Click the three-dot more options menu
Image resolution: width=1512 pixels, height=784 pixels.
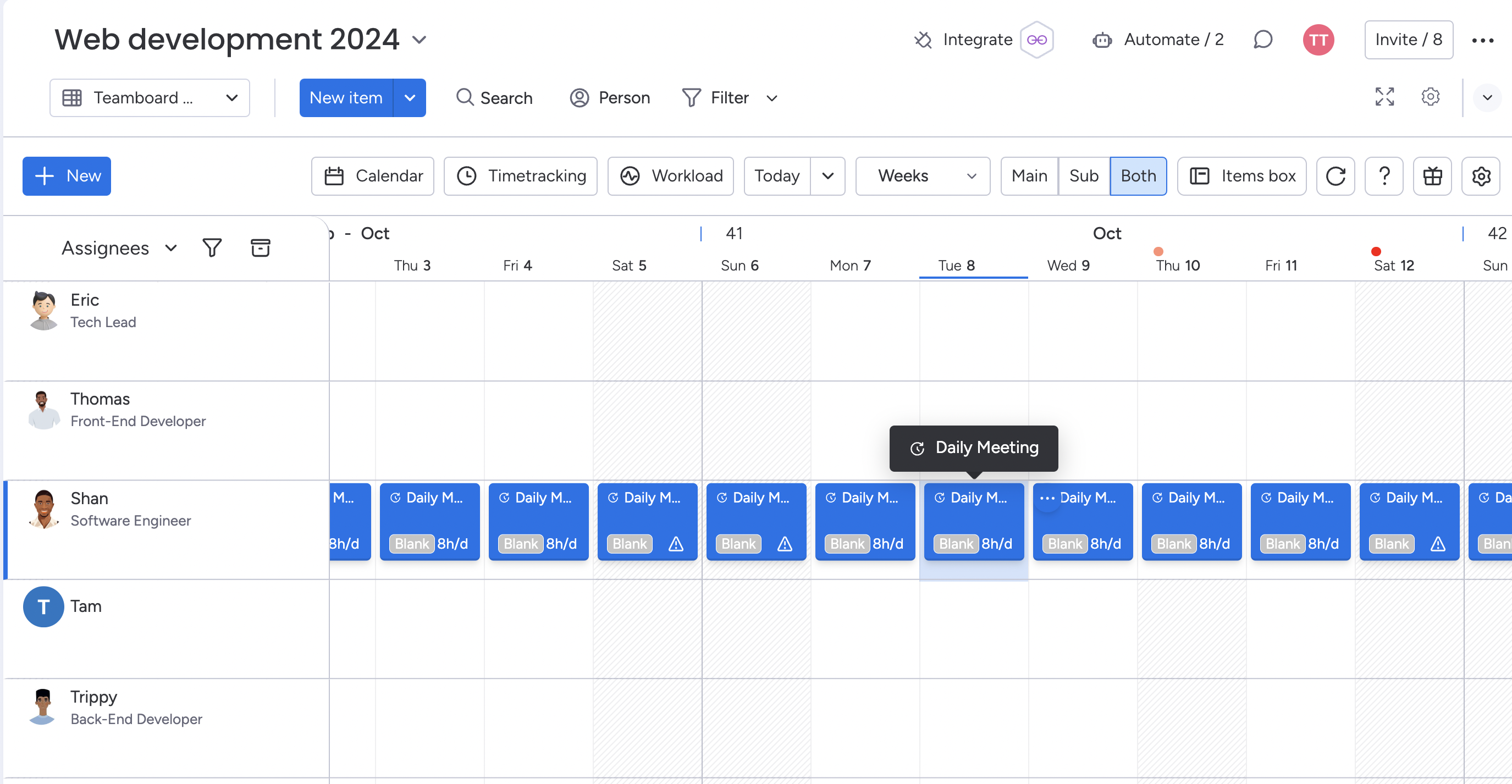(x=1482, y=40)
